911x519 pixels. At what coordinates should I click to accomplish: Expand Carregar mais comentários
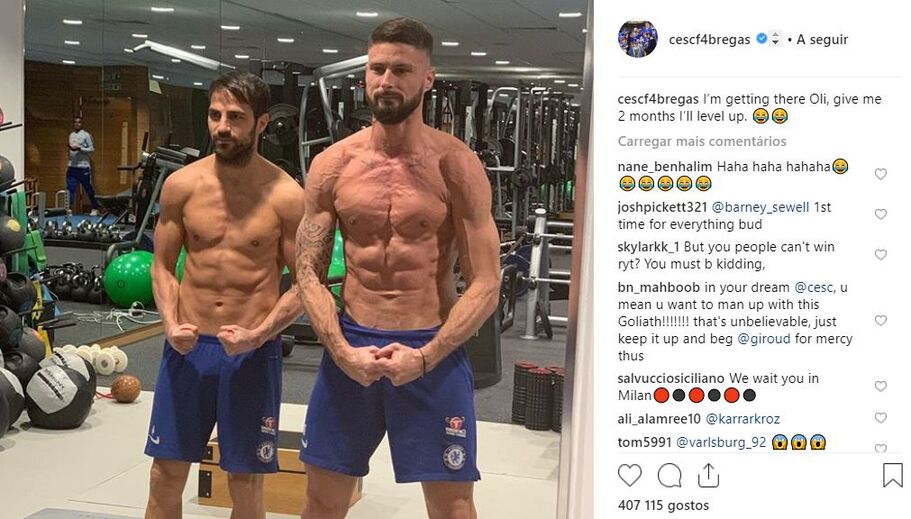[702, 141]
